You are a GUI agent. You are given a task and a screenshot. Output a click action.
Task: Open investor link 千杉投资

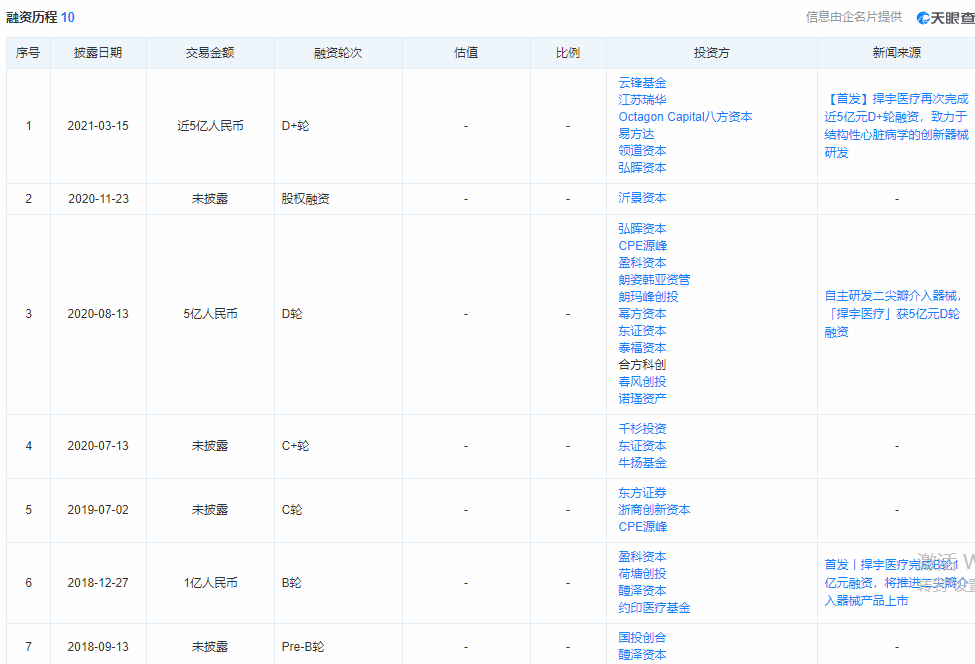pyautogui.click(x=642, y=429)
